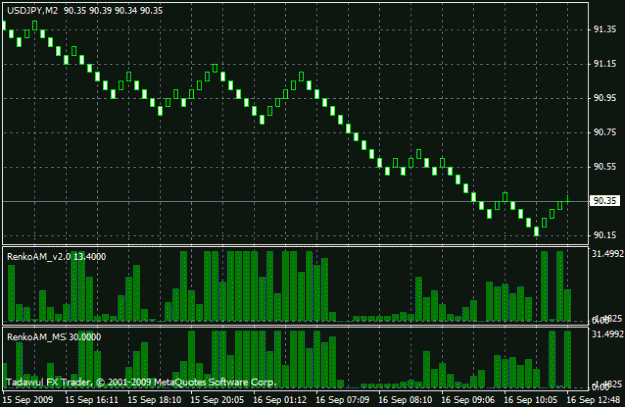Viewport: 625px width, 407px height.
Task: Click the 16 Sep 01:12 time label
Action: click(280, 399)
